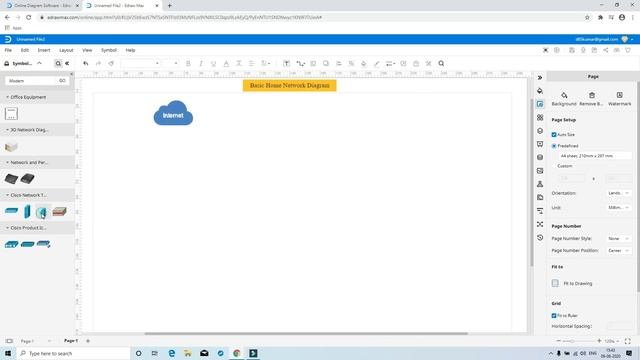
Task: Open the Symbol menu
Action: [x=109, y=50]
